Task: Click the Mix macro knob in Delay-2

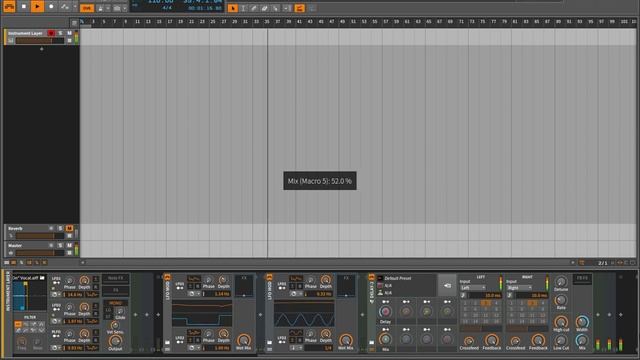Action: click(x=385, y=339)
